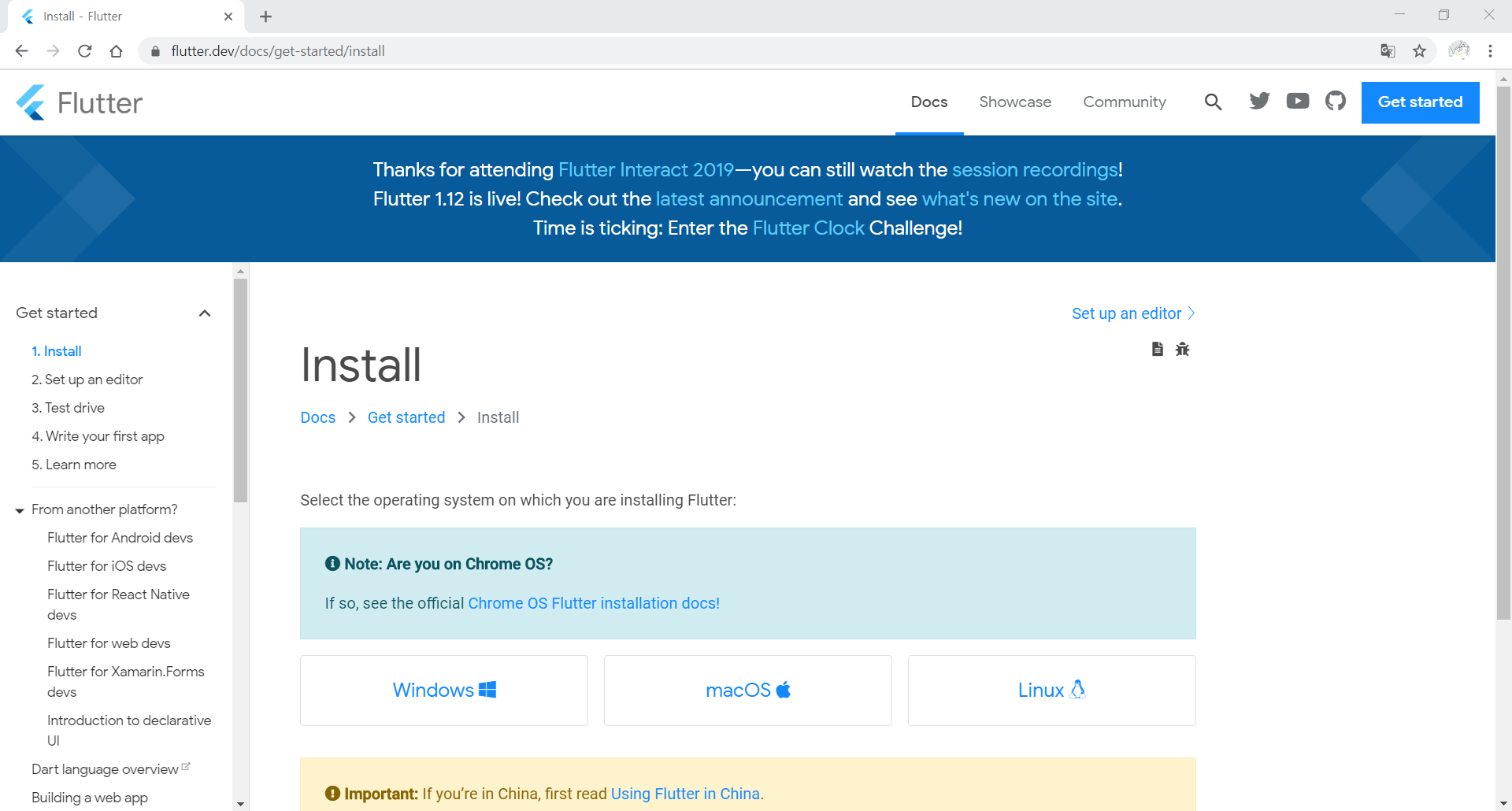Click the Get started breadcrumb link
The height and width of the screenshot is (811, 1512).
tap(406, 417)
